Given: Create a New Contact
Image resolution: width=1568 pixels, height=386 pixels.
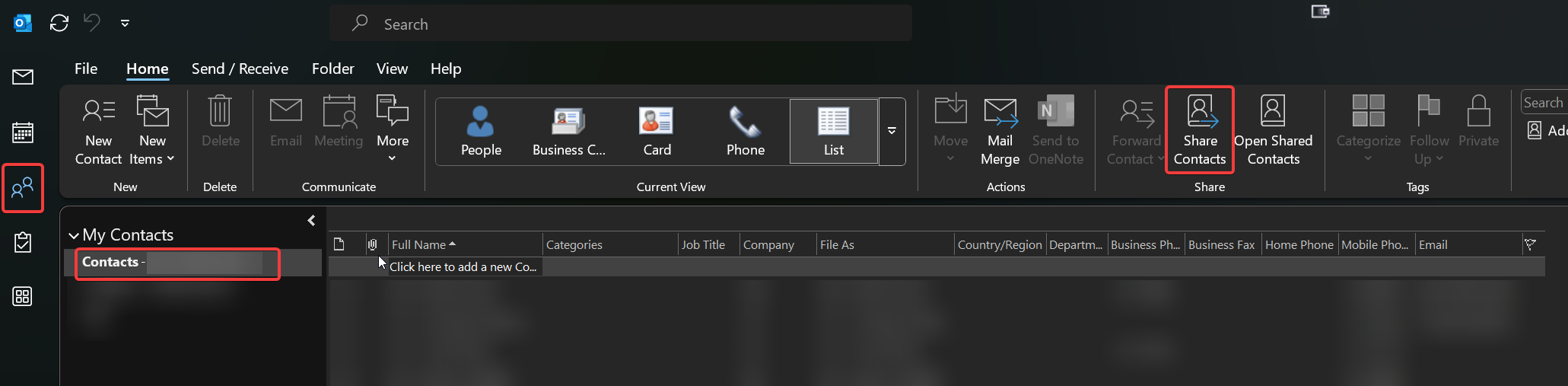Looking at the screenshot, I should 98,130.
